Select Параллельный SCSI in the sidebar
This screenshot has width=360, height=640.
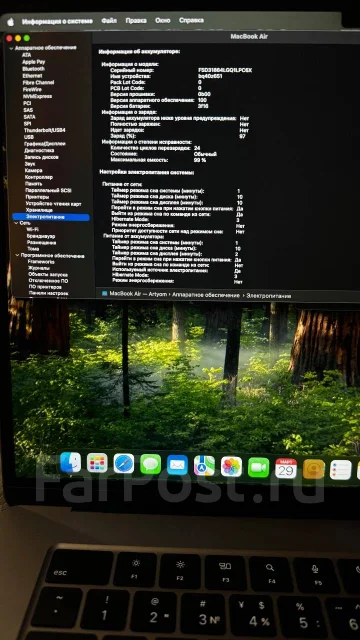(x=48, y=190)
